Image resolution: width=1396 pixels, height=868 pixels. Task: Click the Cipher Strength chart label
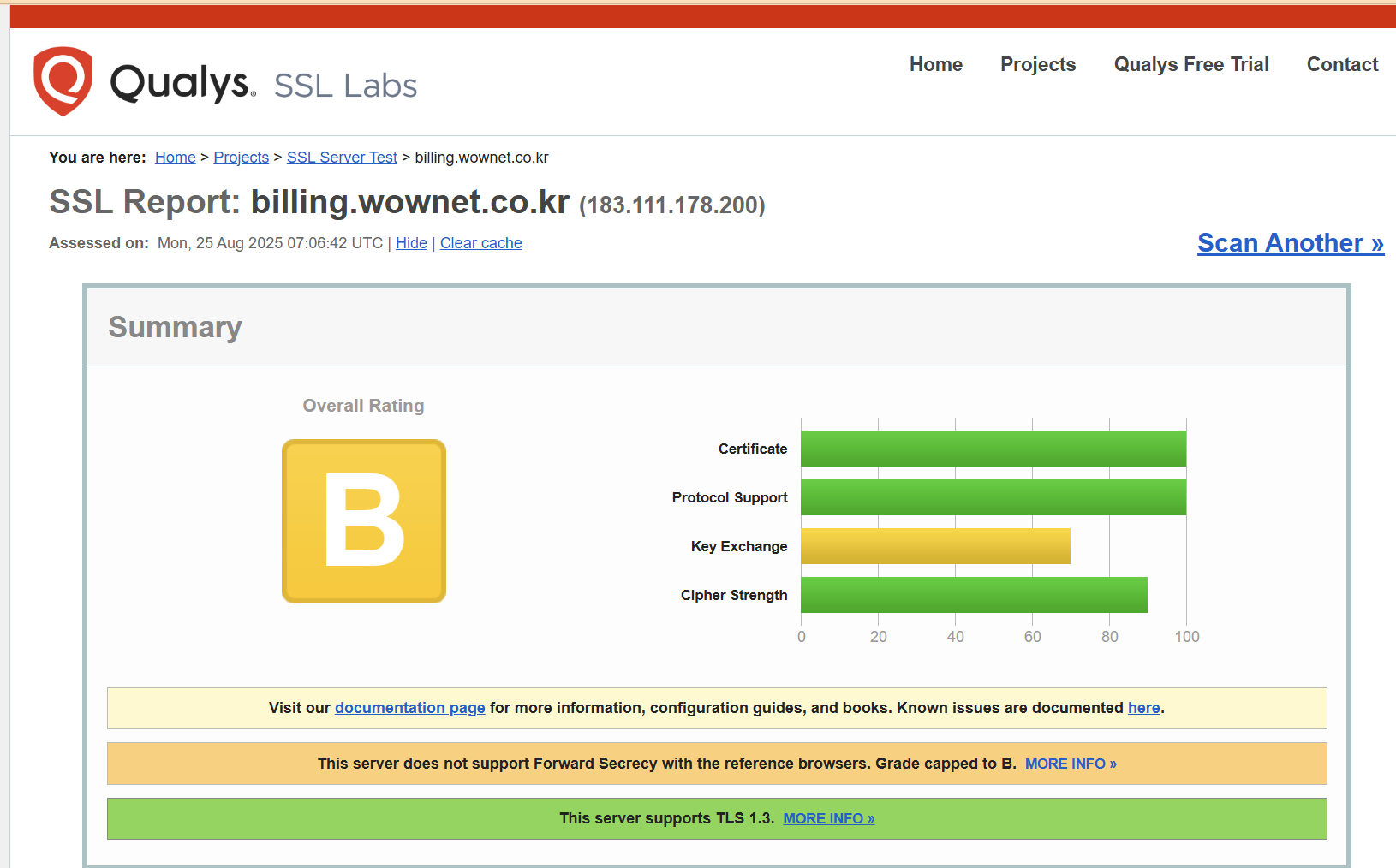click(734, 595)
